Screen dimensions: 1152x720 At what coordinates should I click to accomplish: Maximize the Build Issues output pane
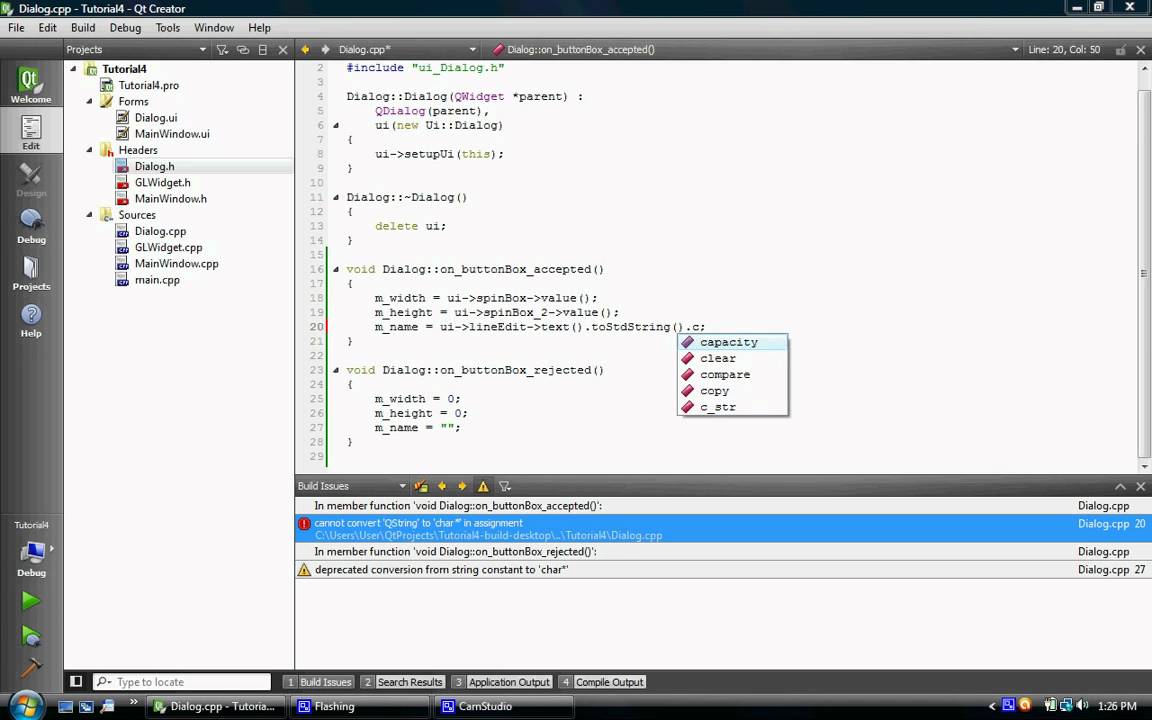1120,486
